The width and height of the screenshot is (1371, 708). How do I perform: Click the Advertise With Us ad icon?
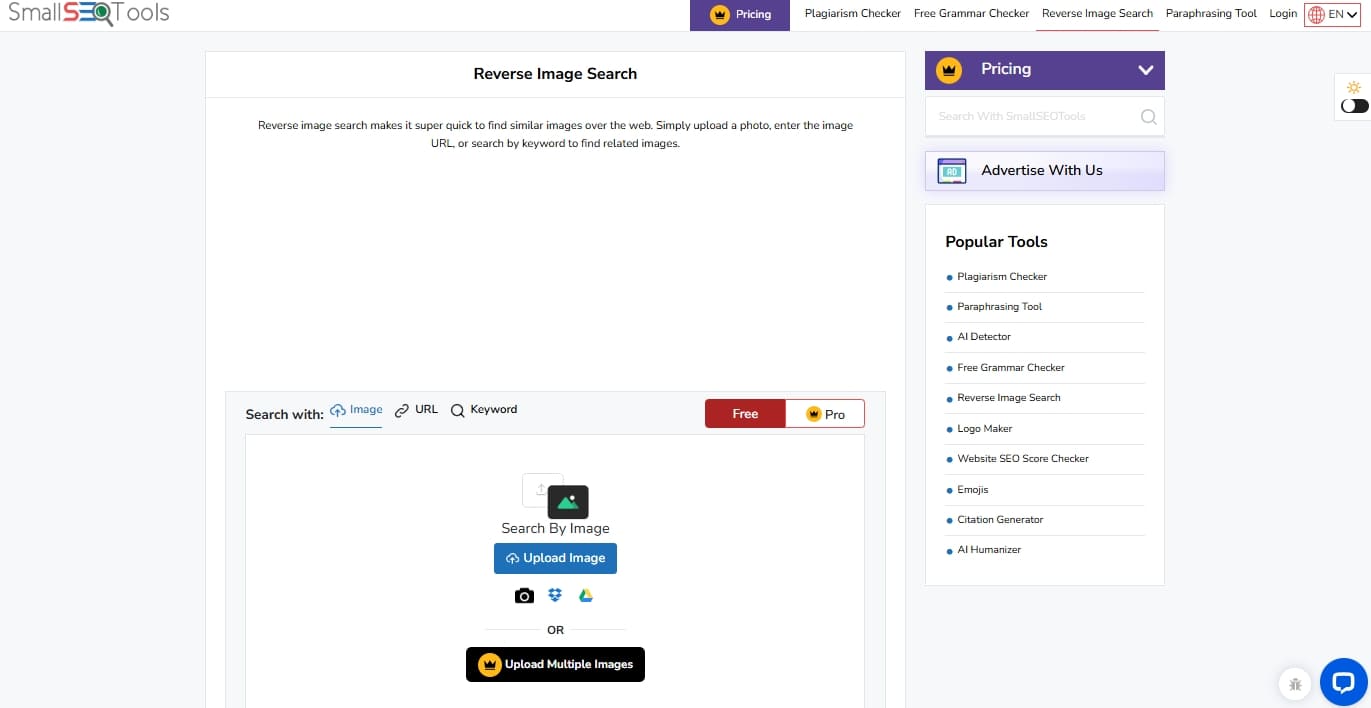point(952,171)
